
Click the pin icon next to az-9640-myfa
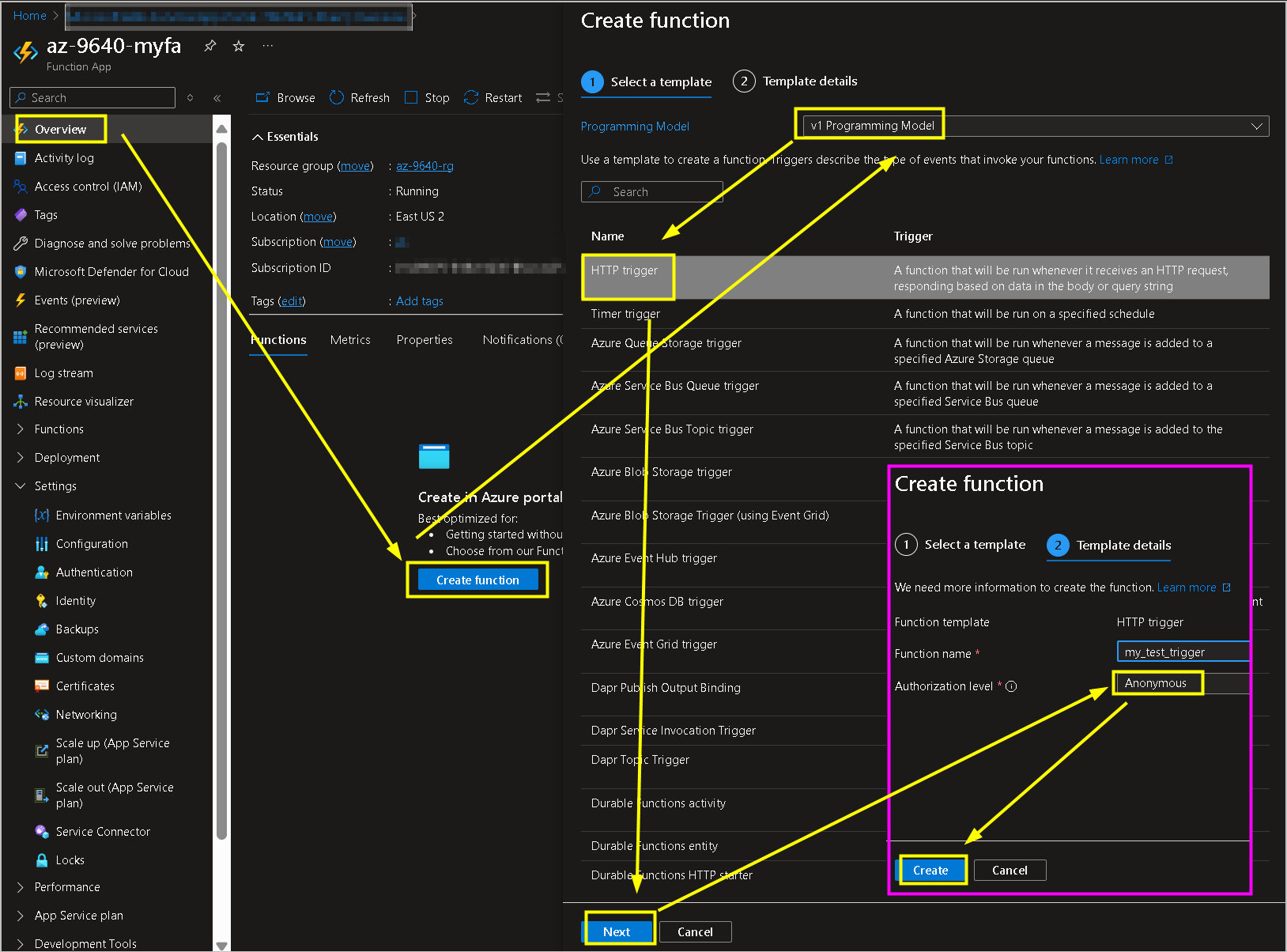pyautogui.click(x=210, y=46)
